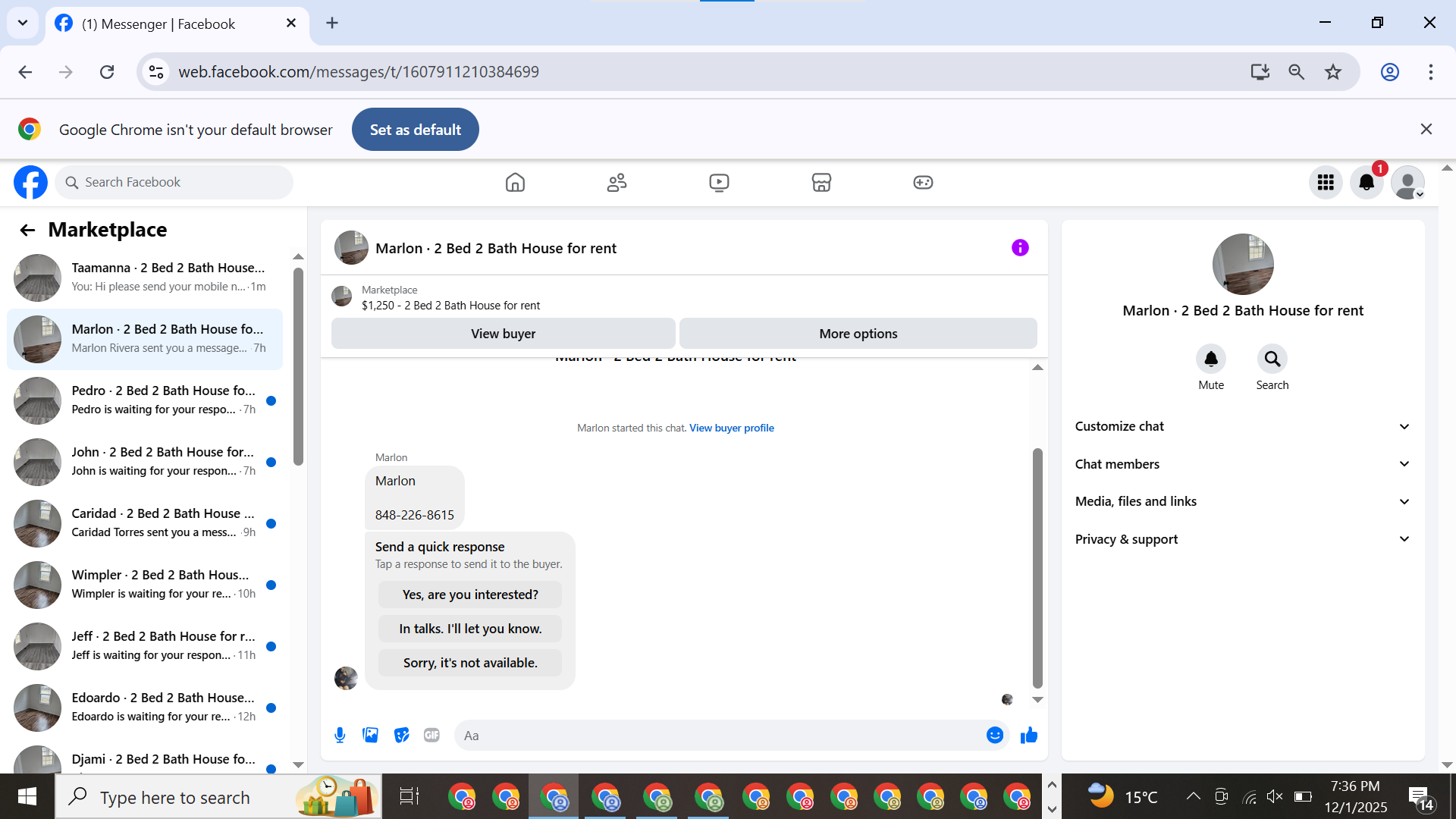Click the Facebook logo
Screen dimensions: 1456x819
[30, 182]
